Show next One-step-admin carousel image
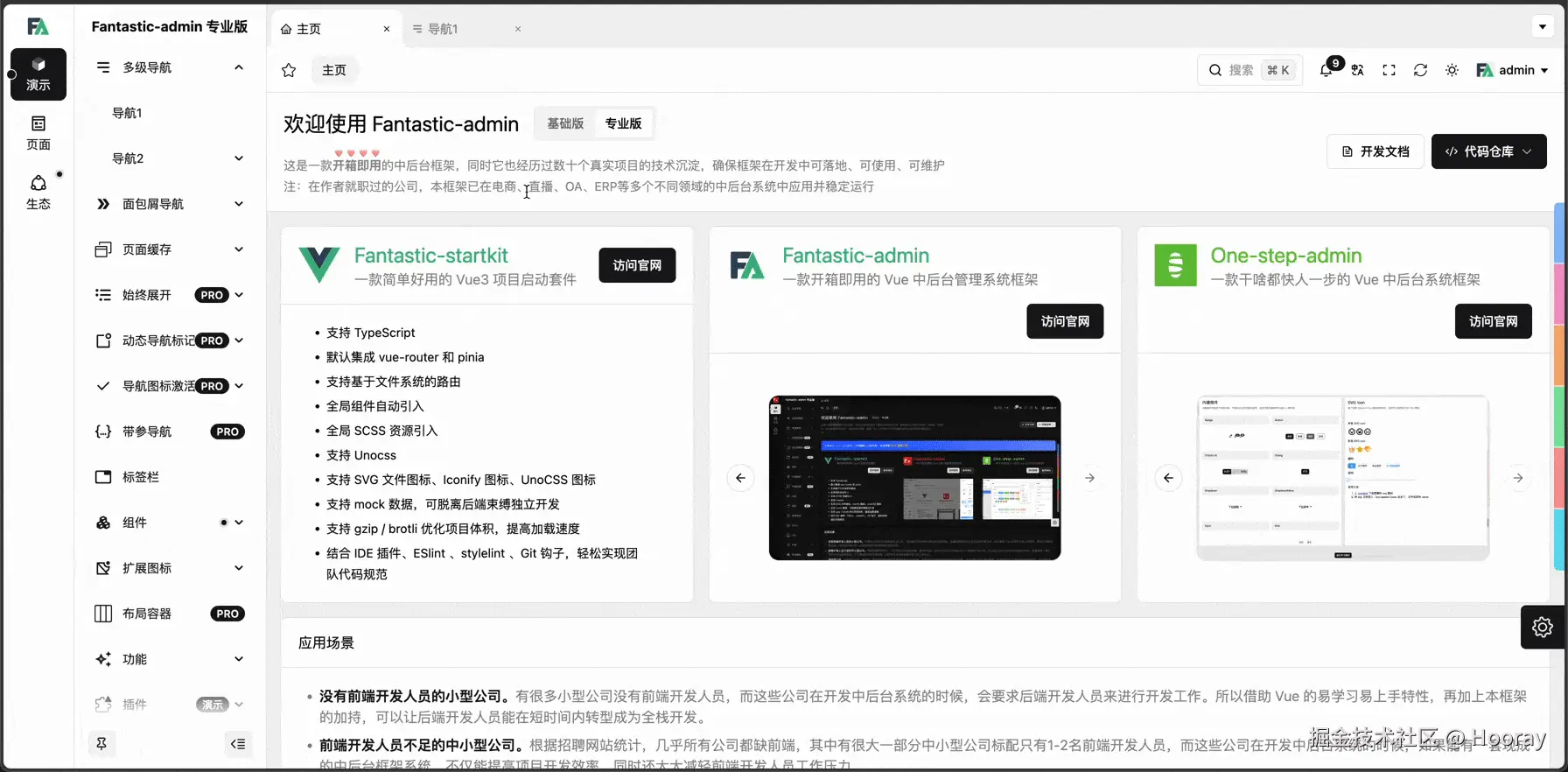1568x772 pixels. point(1518,478)
